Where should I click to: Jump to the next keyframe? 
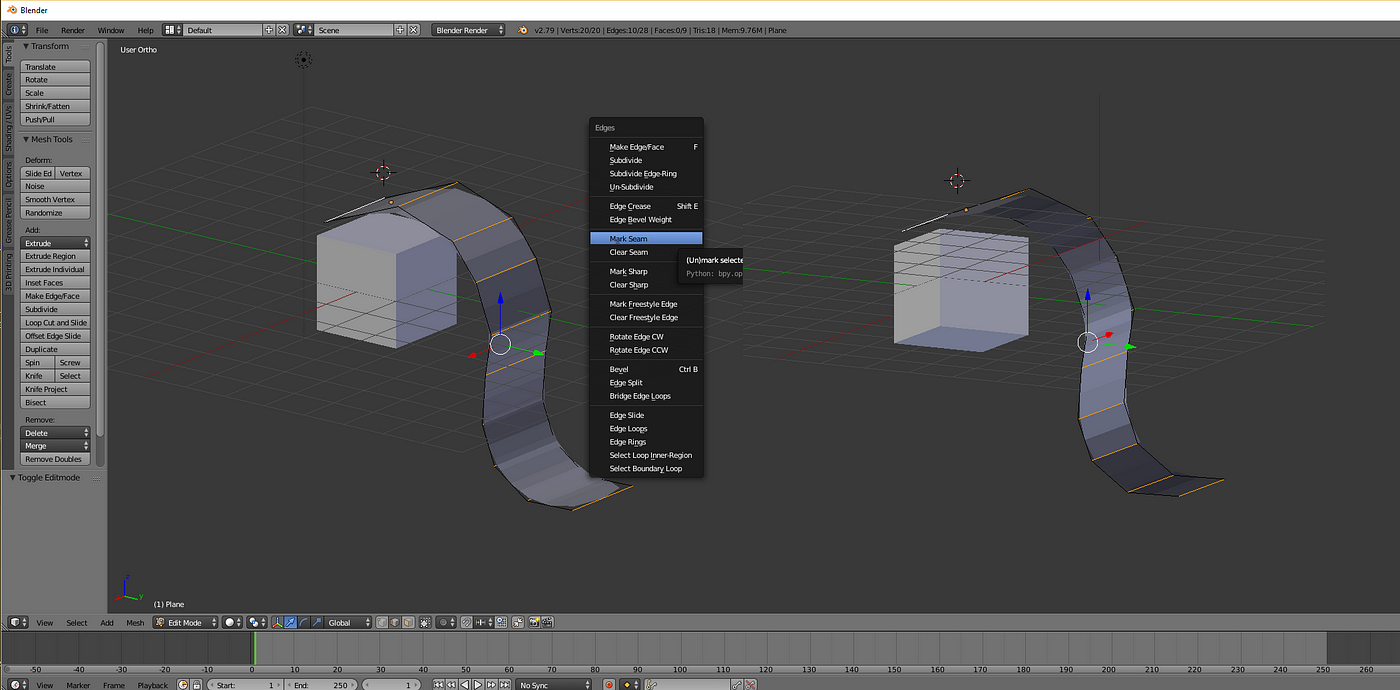coord(491,685)
